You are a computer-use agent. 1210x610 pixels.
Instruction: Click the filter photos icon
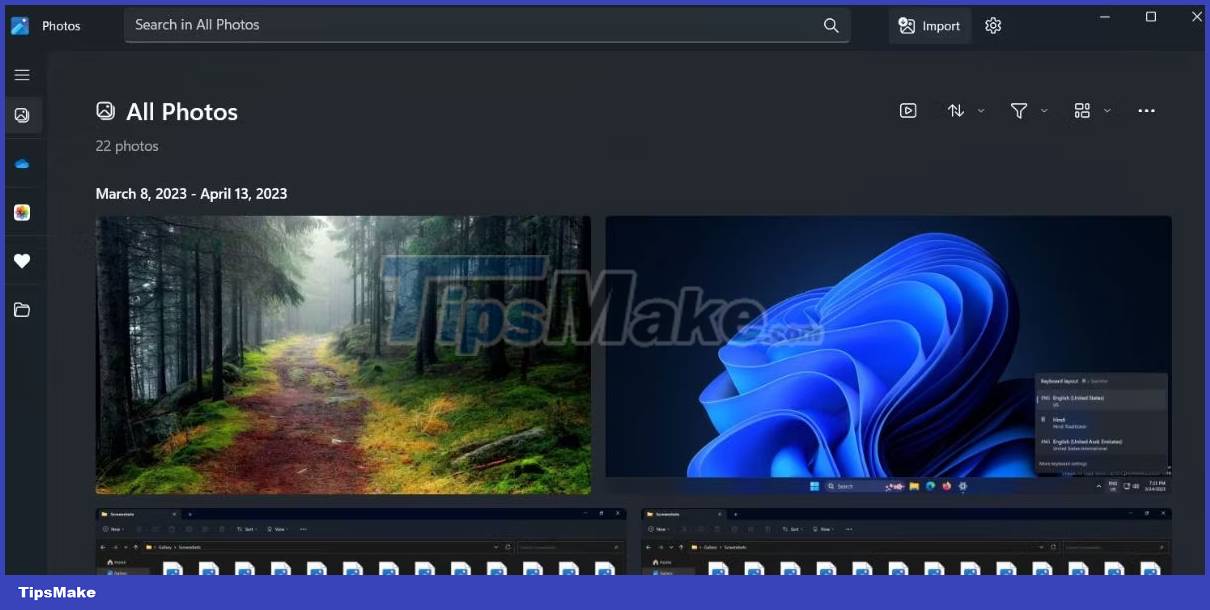tap(1019, 110)
